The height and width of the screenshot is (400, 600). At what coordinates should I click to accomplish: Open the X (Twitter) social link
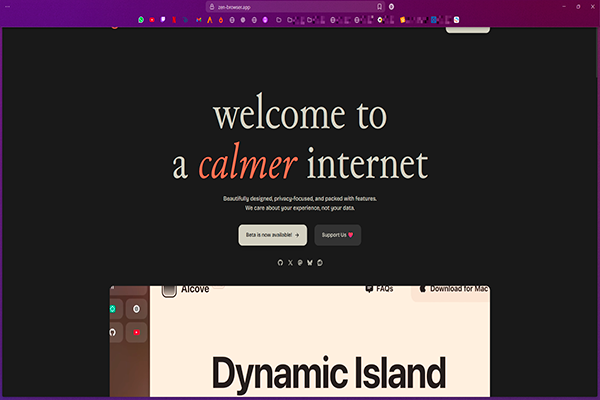point(290,263)
